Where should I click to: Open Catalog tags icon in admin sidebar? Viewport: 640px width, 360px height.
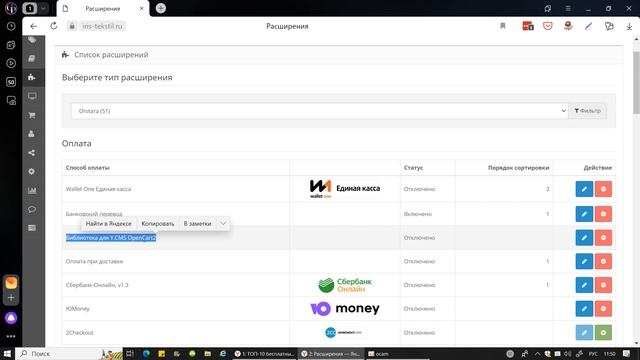32,40
